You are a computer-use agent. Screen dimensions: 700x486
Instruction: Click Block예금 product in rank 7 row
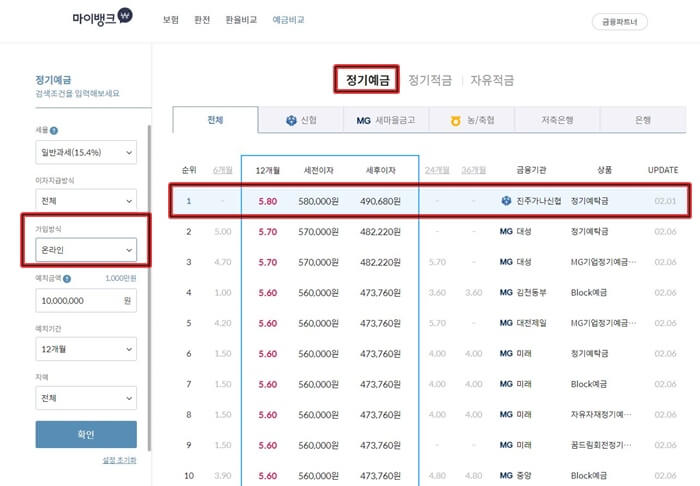pos(588,384)
